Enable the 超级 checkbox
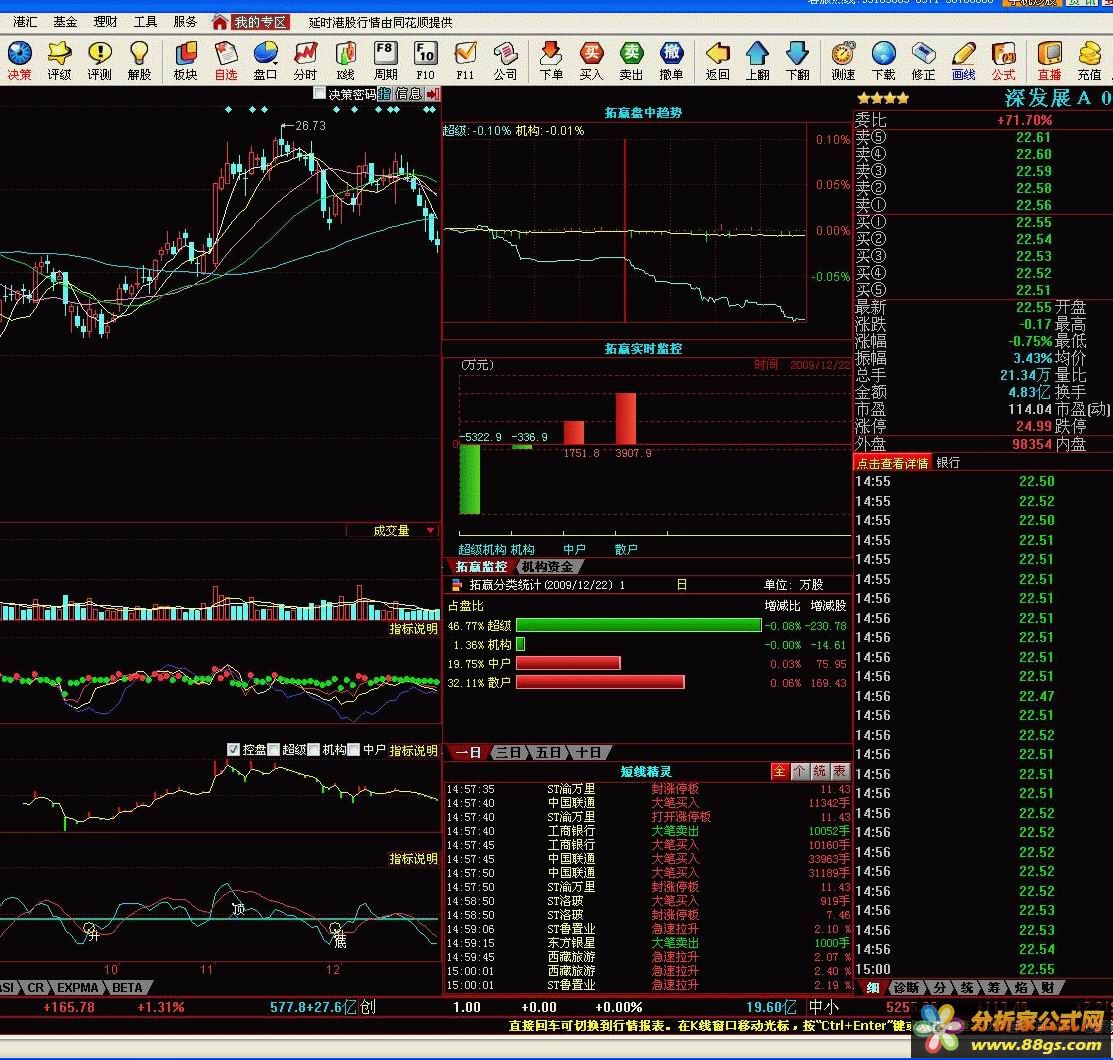Image resolution: width=1113 pixels, height=1060 pixels. [x=273, y=749]
